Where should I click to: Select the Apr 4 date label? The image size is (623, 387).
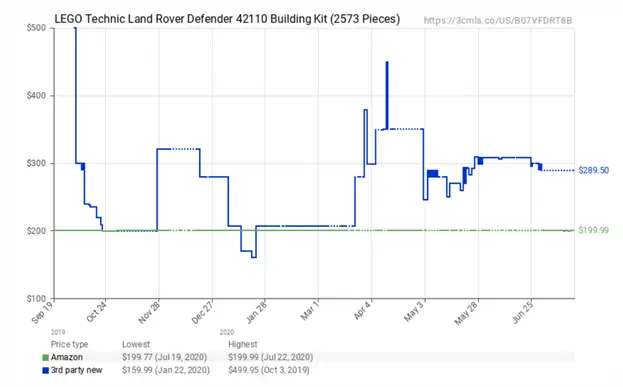[363, 310]
